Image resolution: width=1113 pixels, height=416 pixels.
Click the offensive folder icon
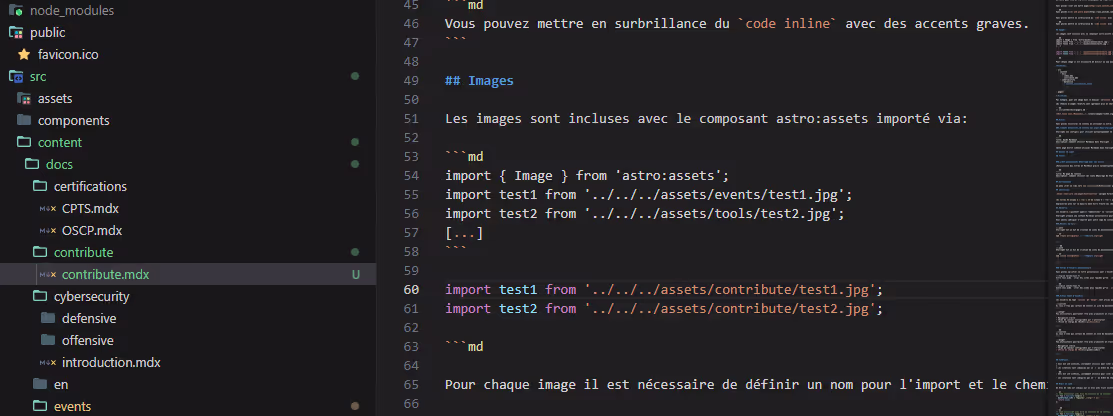tap(48, 340)
